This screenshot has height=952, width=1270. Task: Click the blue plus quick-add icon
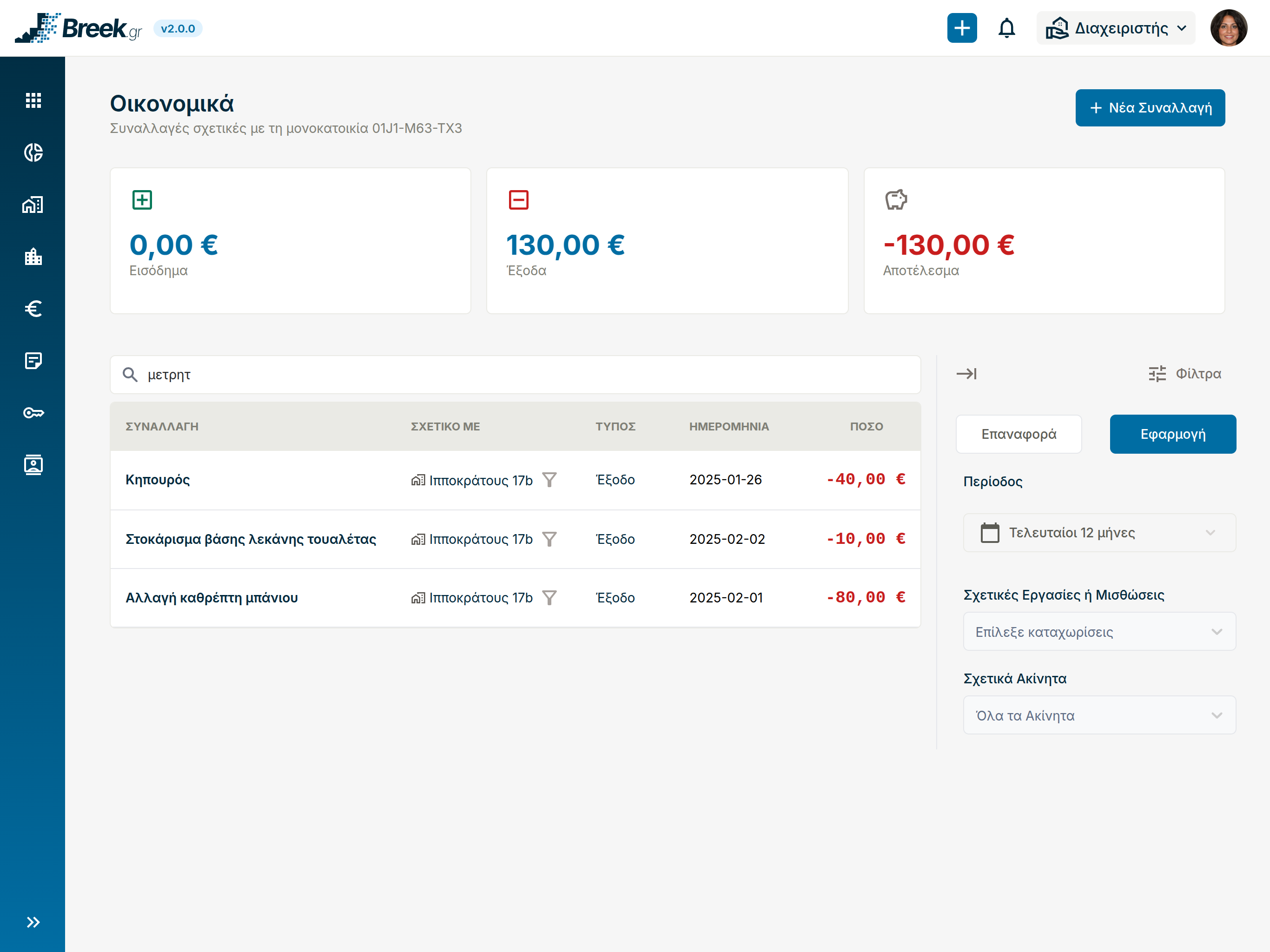[962, 28]
